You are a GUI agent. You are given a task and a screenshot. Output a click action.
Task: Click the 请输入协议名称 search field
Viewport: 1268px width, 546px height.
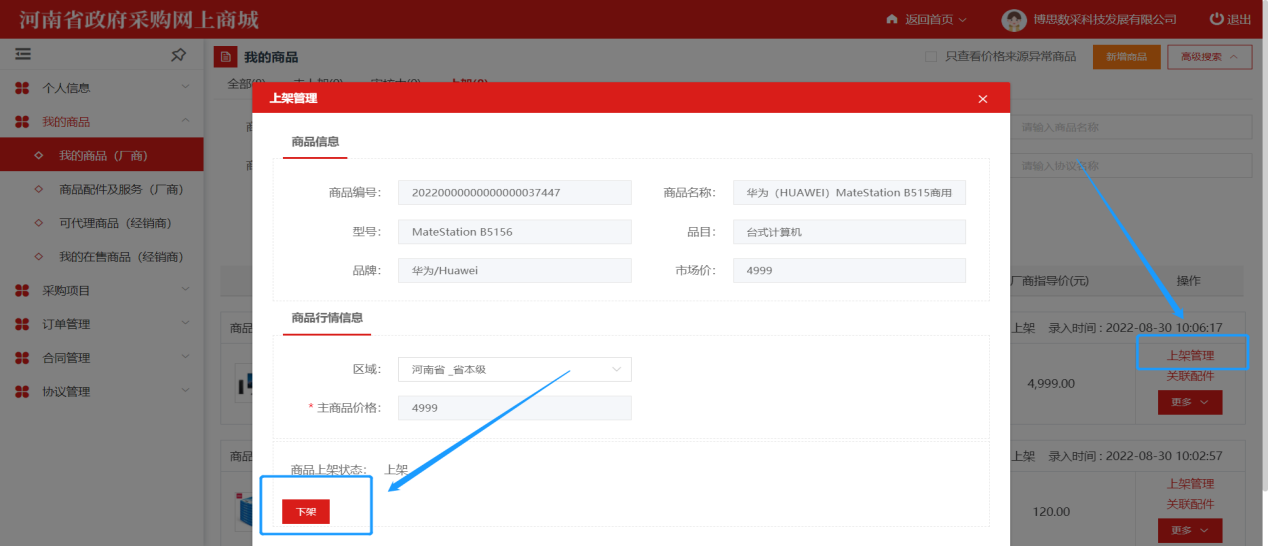1132,166
